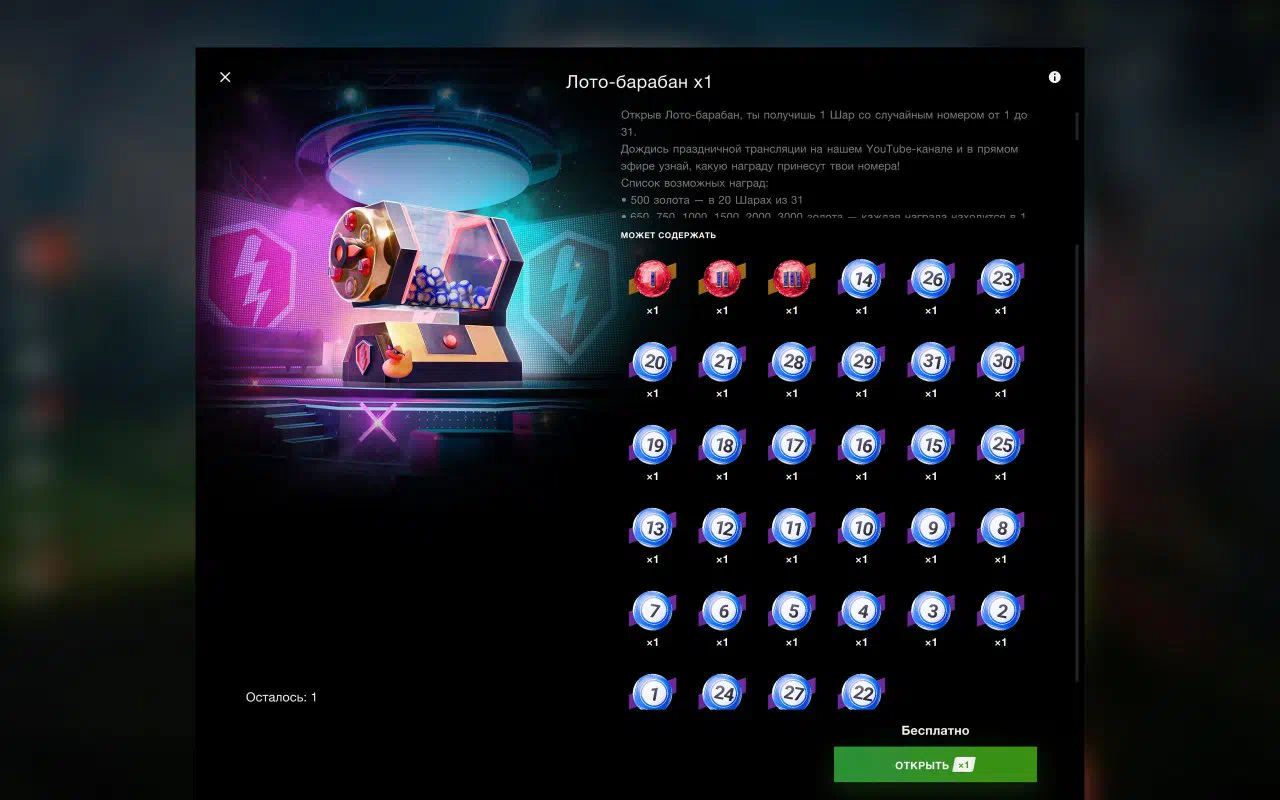Select the blue ball numbered 9
Screen dimensions: 1280x800
(x=931, y=528)
